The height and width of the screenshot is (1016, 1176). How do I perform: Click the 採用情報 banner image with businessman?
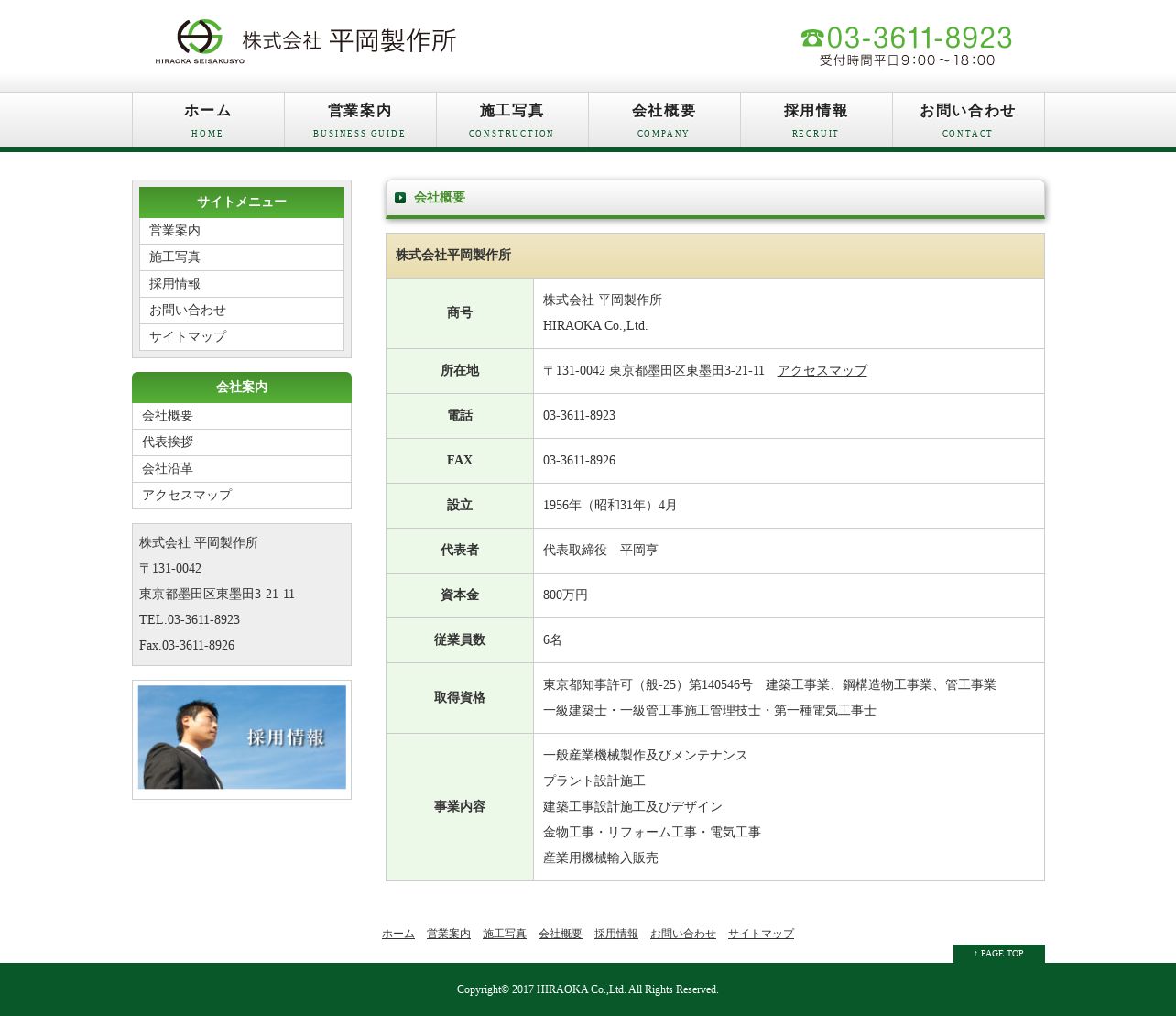242,737
